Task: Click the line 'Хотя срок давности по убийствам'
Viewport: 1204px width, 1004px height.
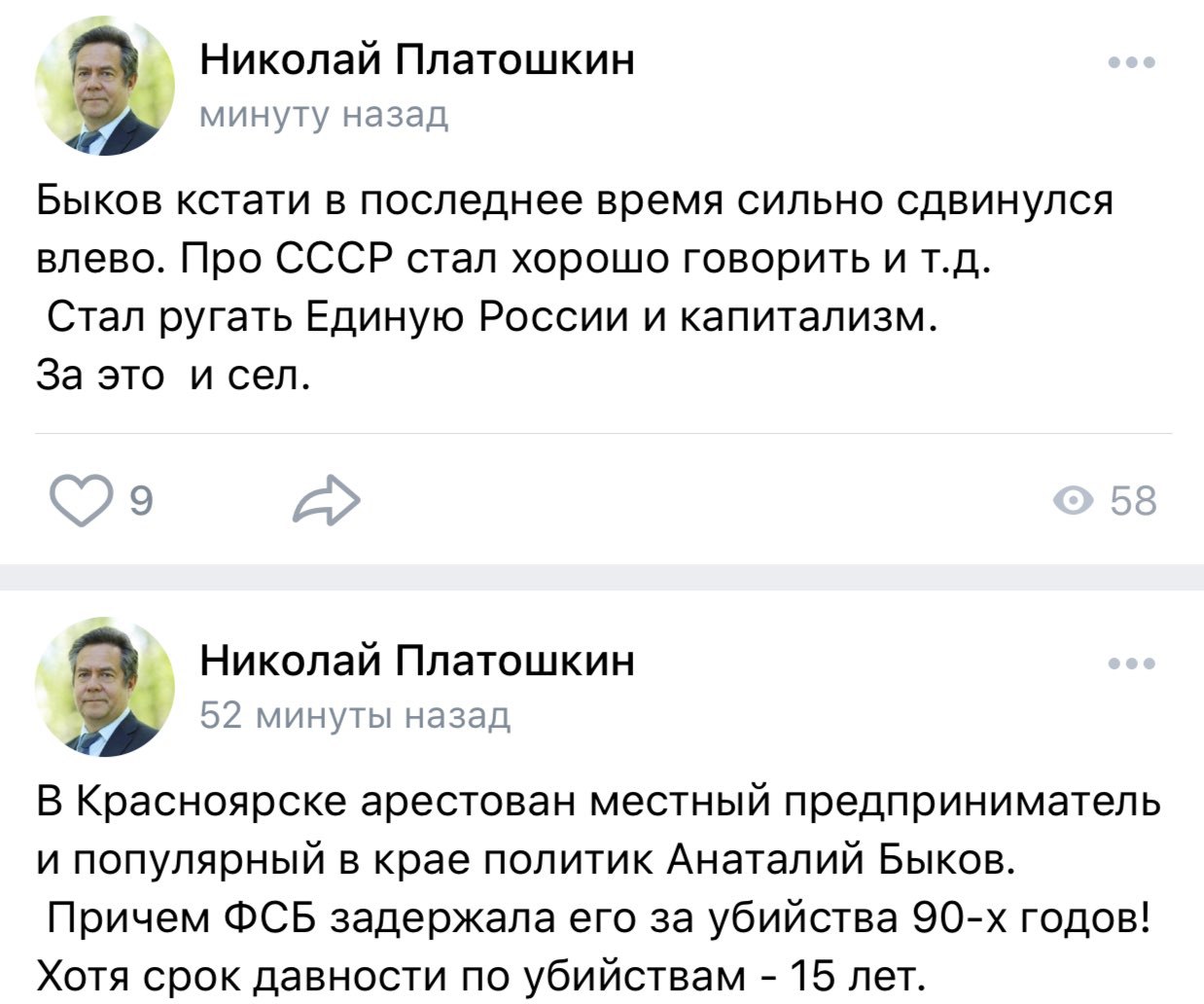Action: coord(477,975)
